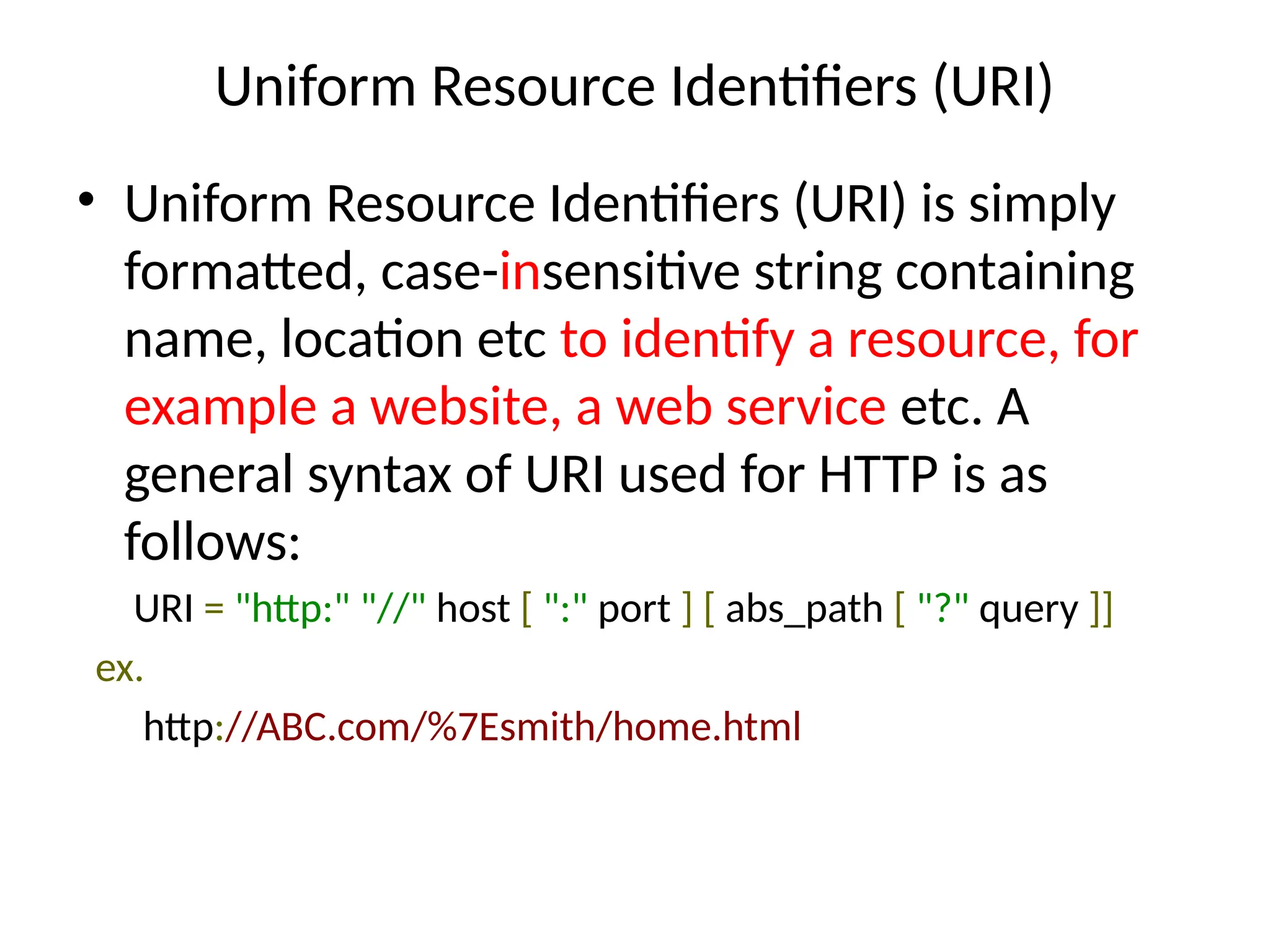Click the green '"?"' token

943,609
